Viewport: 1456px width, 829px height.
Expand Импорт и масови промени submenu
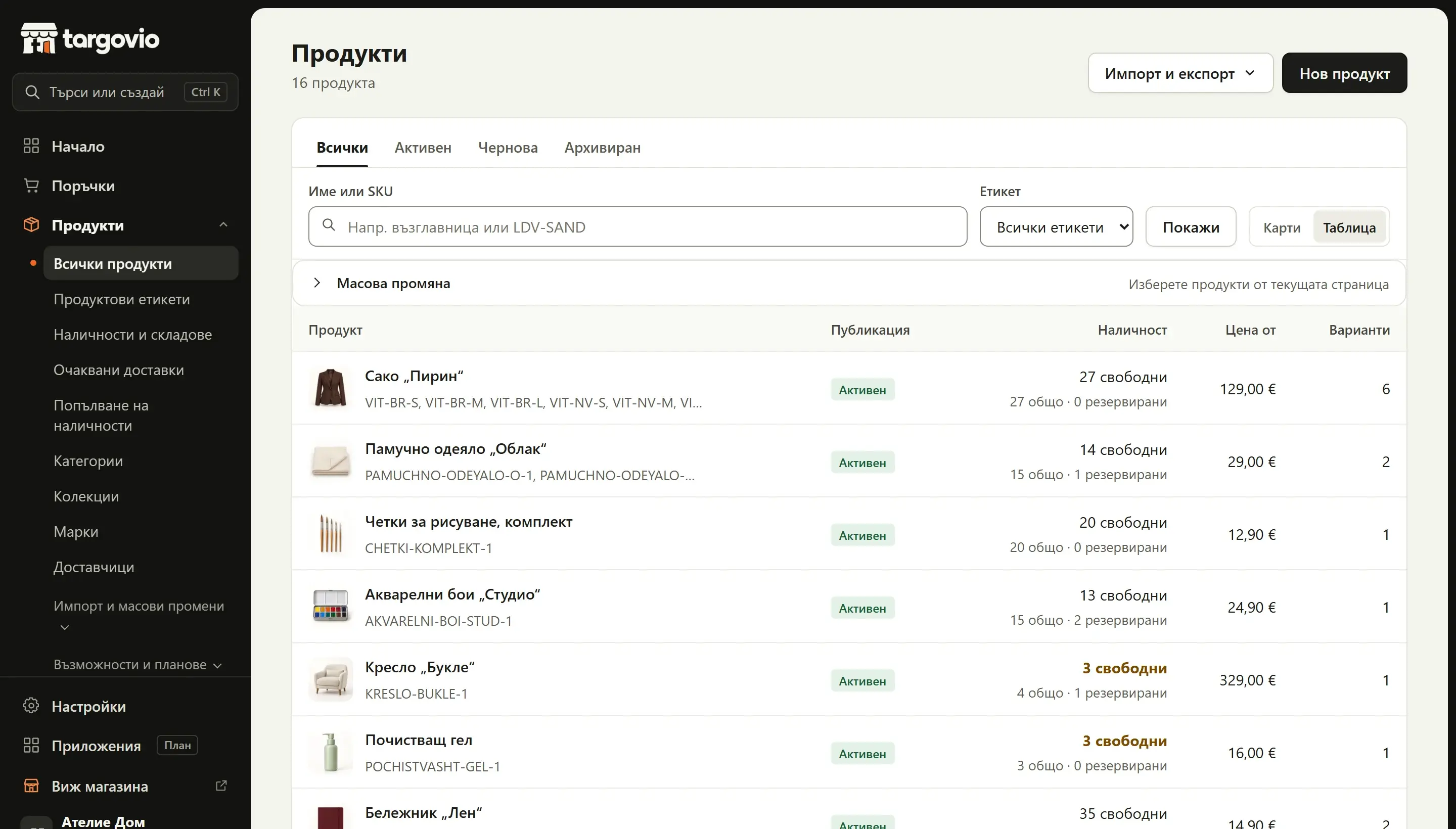tap(139, 616)
